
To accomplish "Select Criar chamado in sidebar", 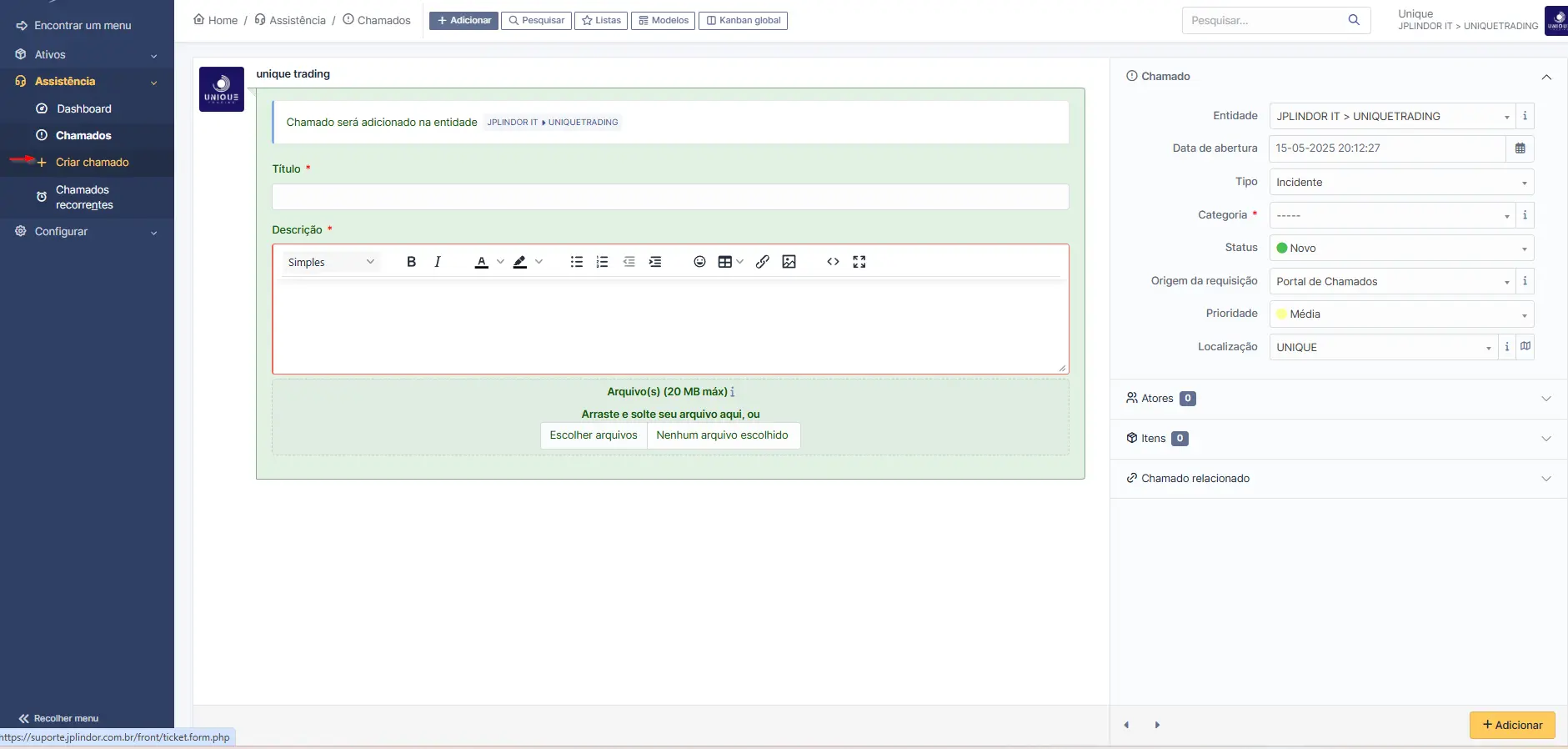I will [x=92, y=163].
